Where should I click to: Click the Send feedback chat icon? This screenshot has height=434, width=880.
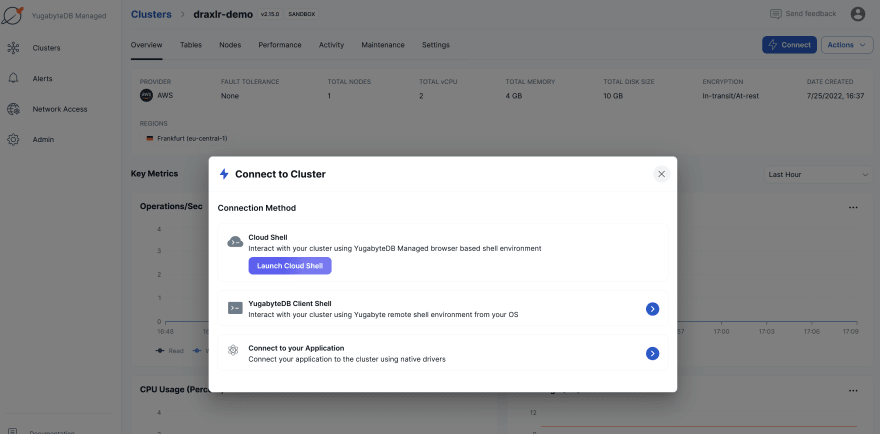pyautogui.click(x=776, y=14)
